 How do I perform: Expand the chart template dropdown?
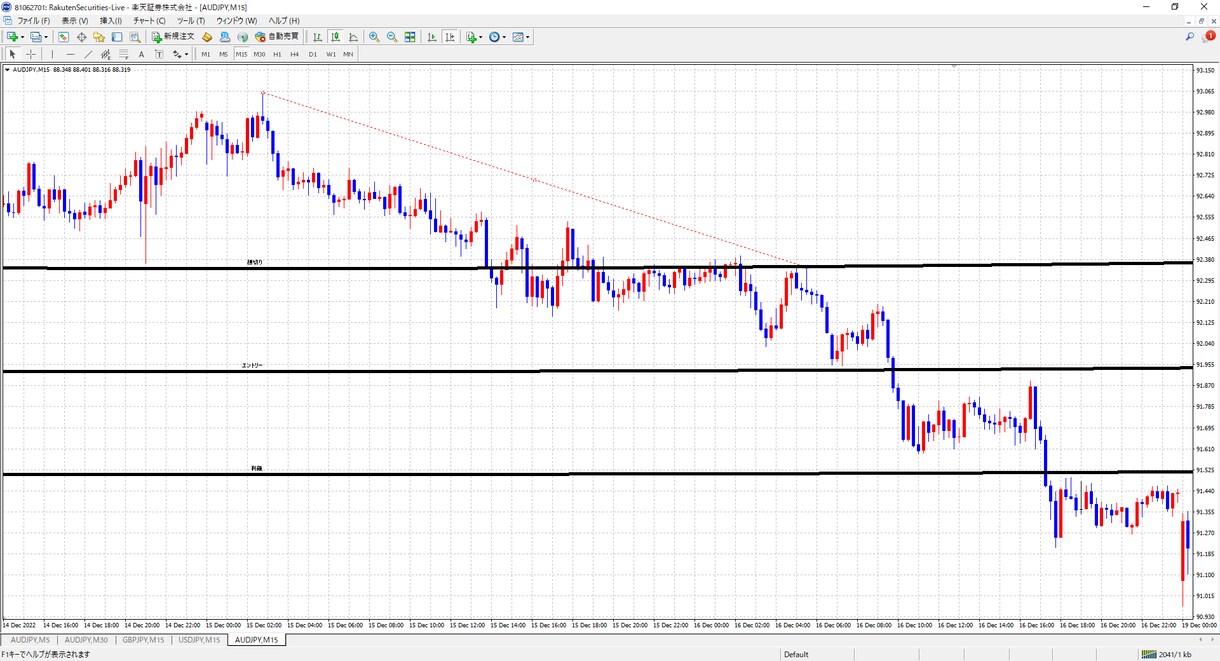528,37
